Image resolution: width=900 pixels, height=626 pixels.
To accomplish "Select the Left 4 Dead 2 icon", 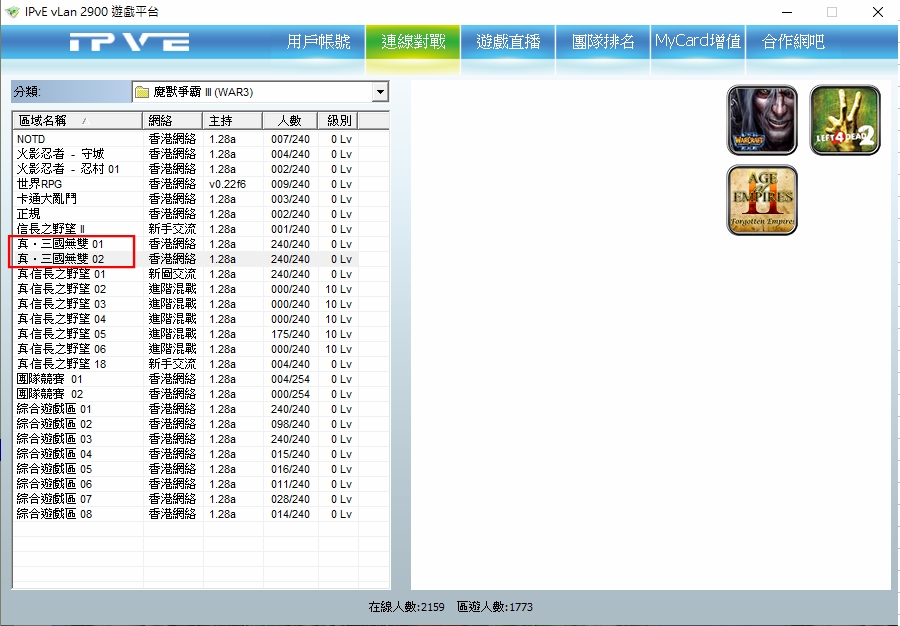I will (845, 120).
